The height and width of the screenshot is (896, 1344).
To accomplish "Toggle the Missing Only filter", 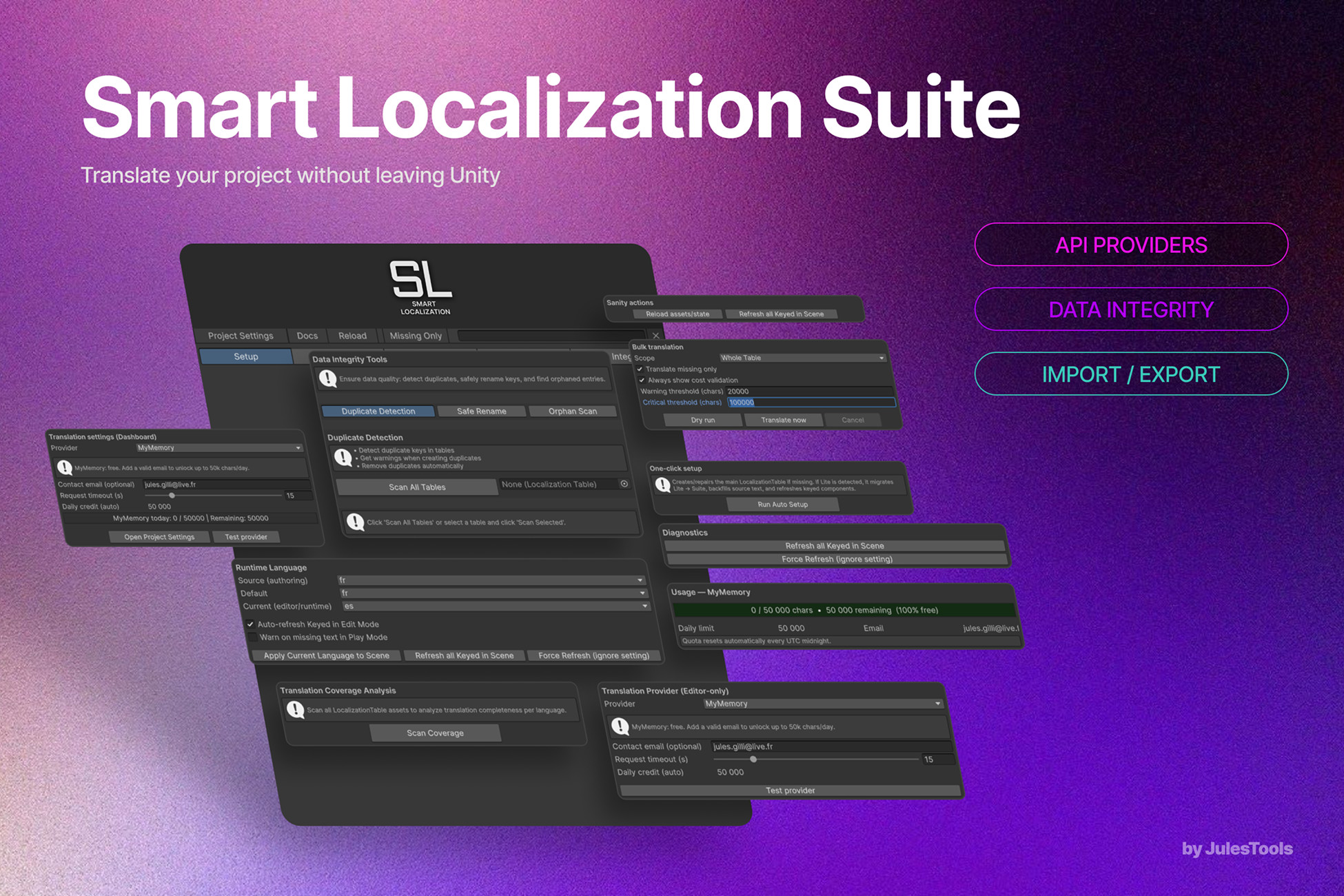I will (416, 336).
